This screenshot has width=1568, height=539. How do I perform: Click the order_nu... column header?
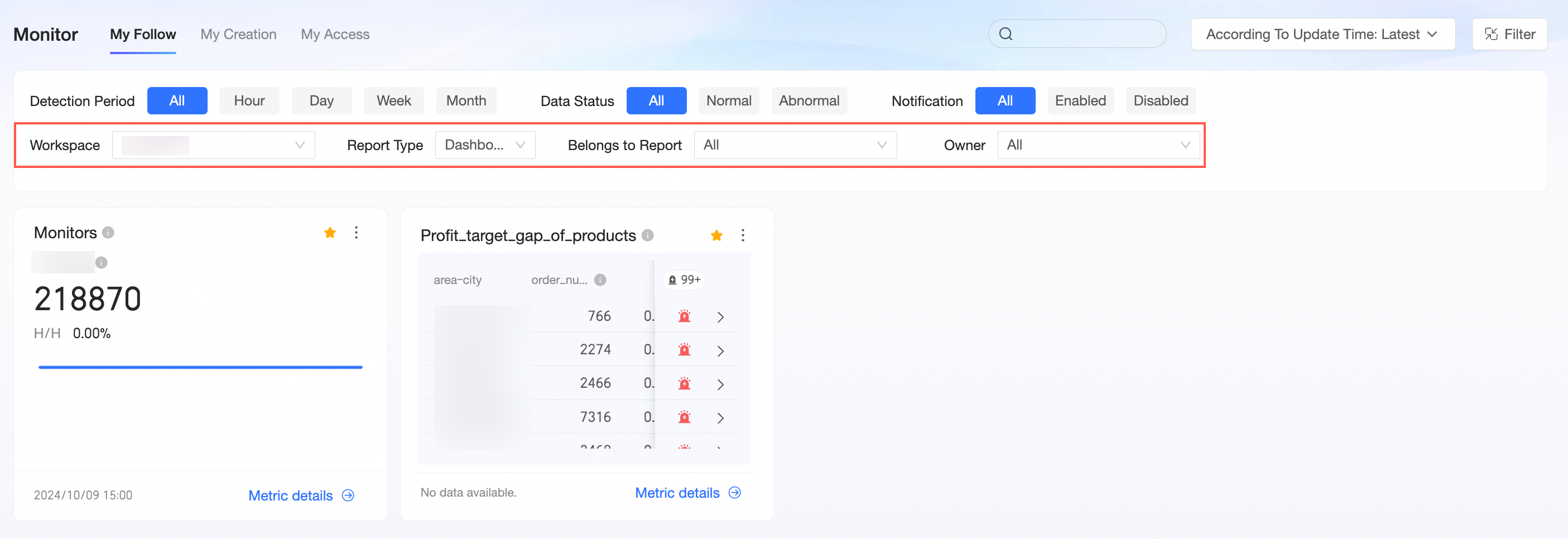(559, 280)
